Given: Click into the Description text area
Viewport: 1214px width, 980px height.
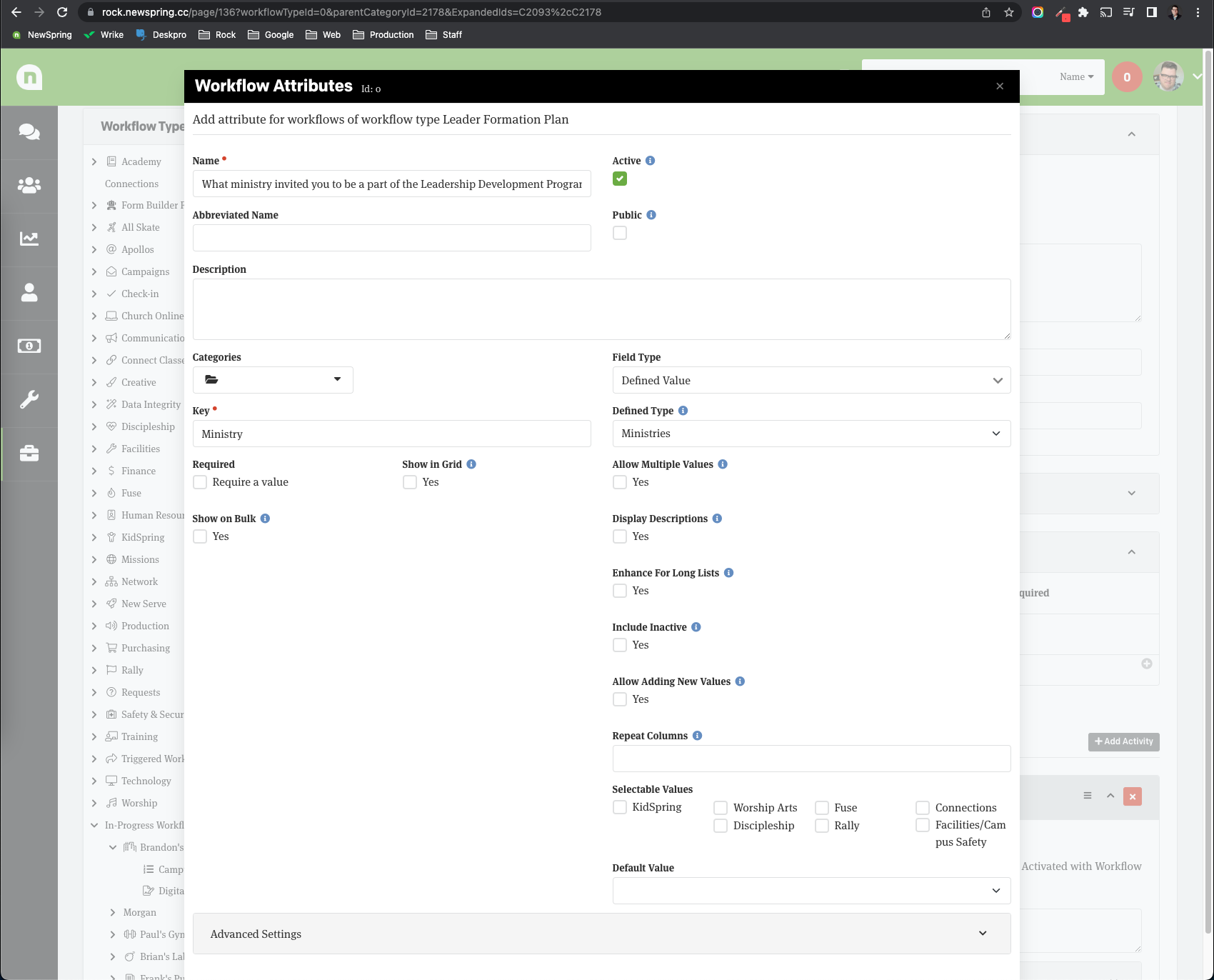Looking at the screenshot, I should click(x=601, y=309).
